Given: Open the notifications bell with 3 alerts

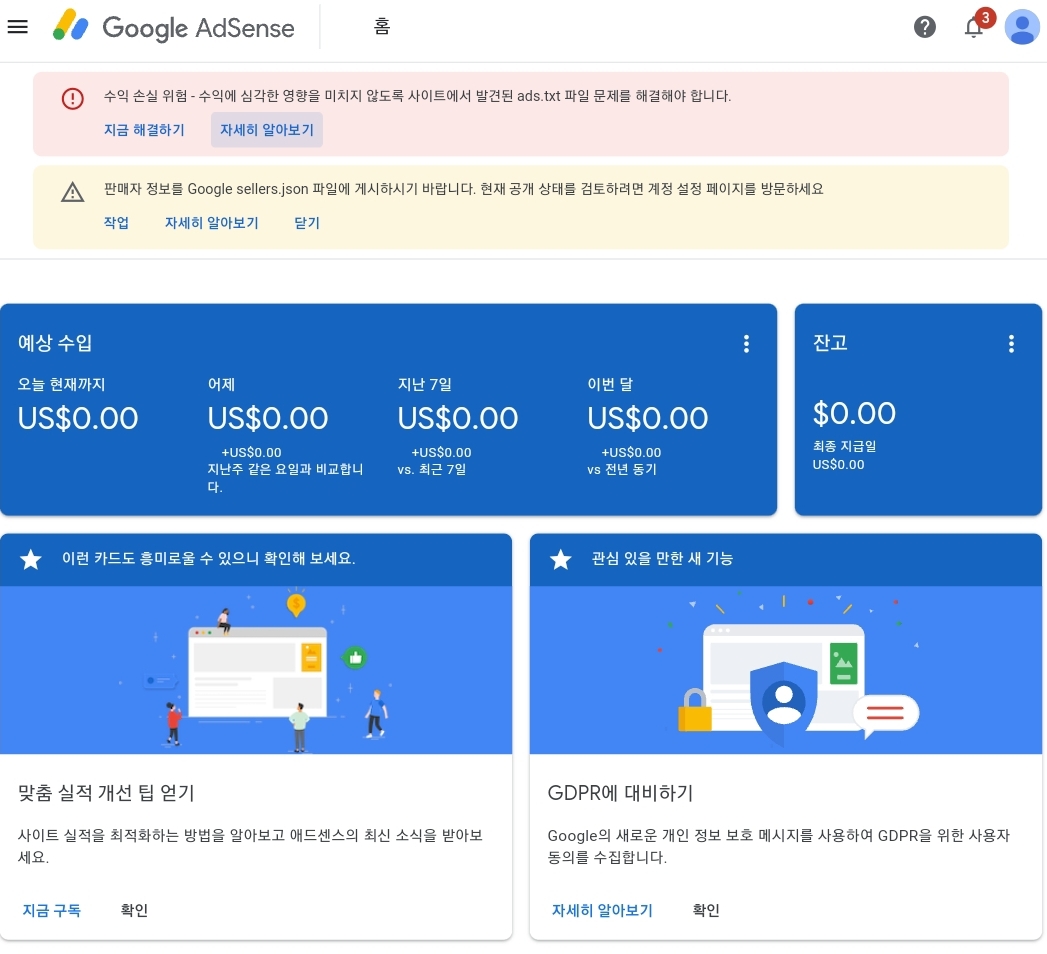Looking at the screenshot, I should 975,26.
